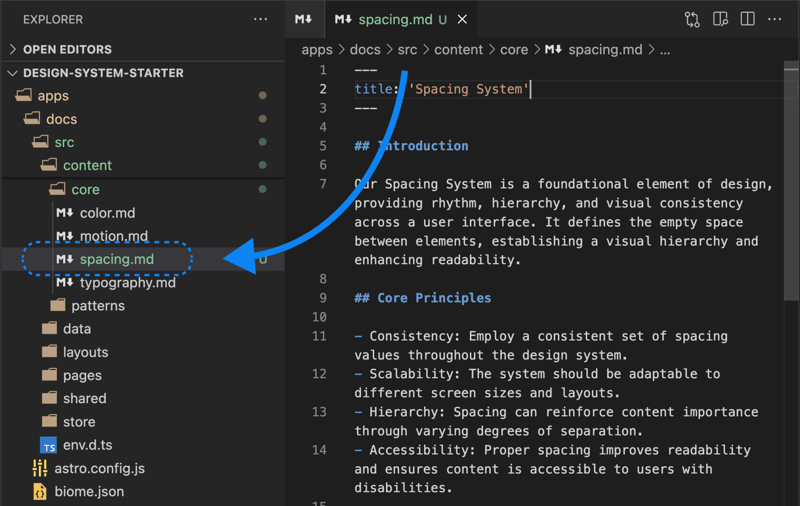Split the editor right
Image resolution: width=800 pixels, height=506 pixels.
tap(747, 19)
